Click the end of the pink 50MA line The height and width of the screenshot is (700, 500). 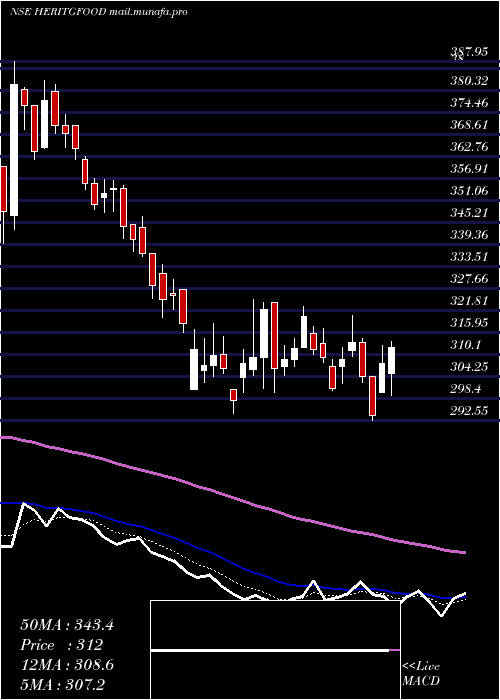point(463,552)
